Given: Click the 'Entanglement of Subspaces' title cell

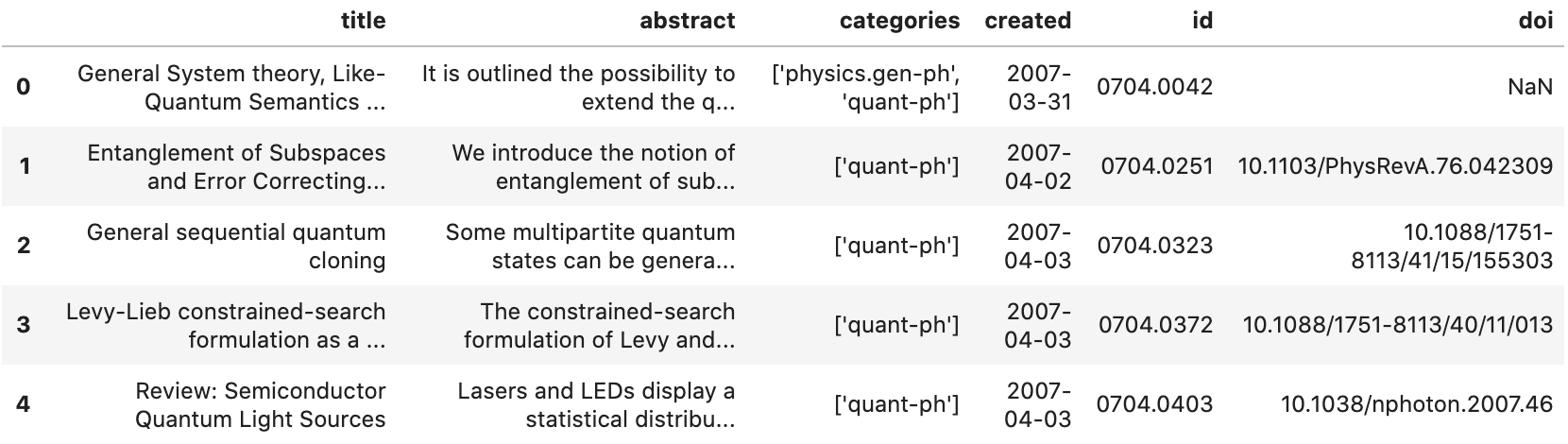Looking at the screenshot, I should coord(236,166).
